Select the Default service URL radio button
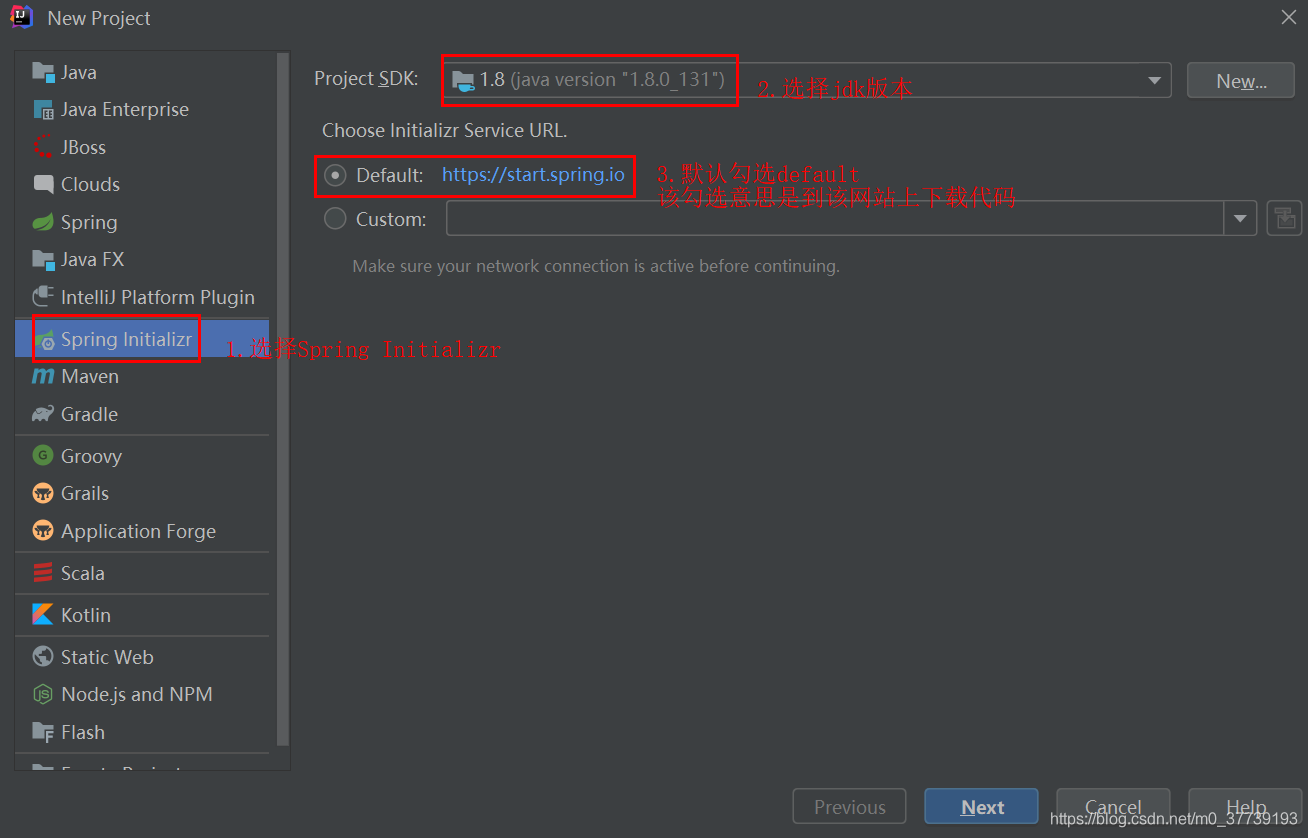 pyautogui.click(x=335, y=176)
